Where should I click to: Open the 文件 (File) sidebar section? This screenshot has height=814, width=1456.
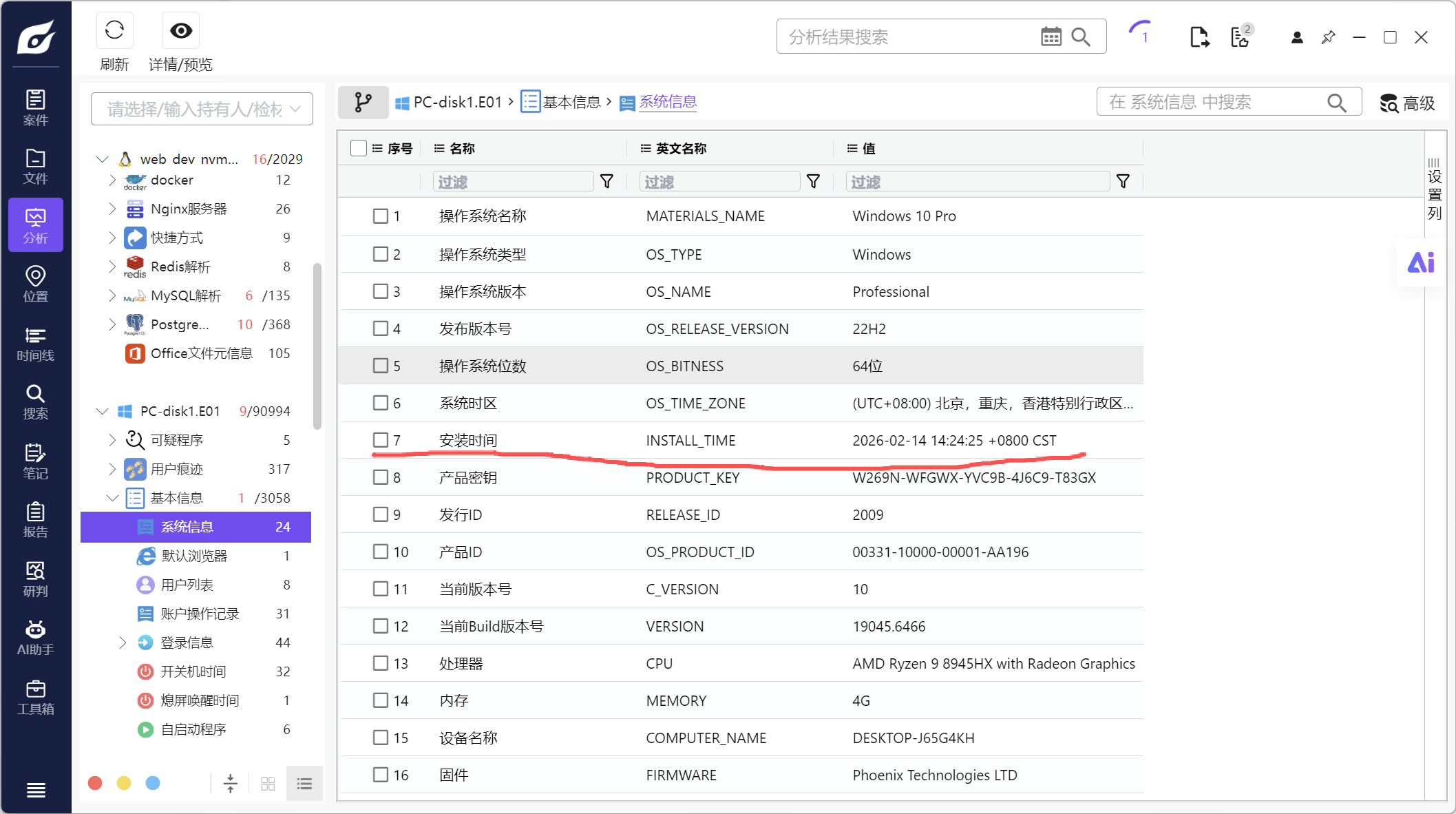(36, 167)
